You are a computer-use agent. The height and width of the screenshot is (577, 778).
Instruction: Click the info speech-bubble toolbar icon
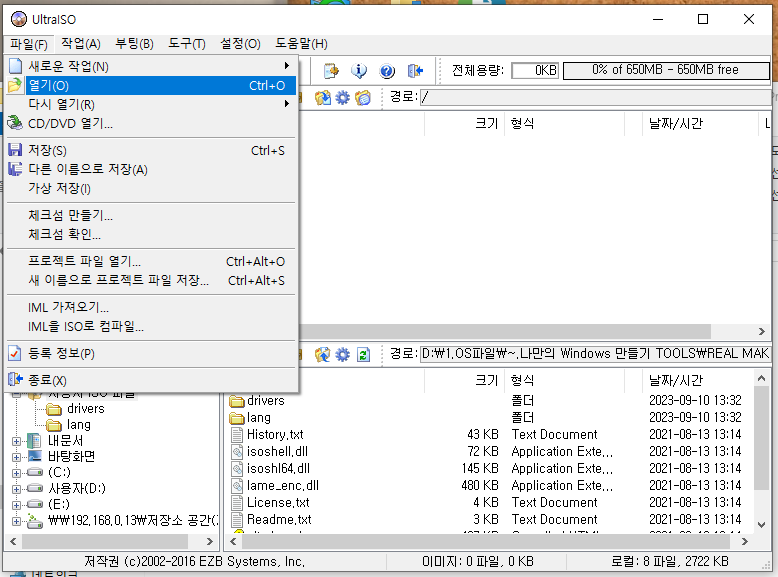click(x=359, y=71)
